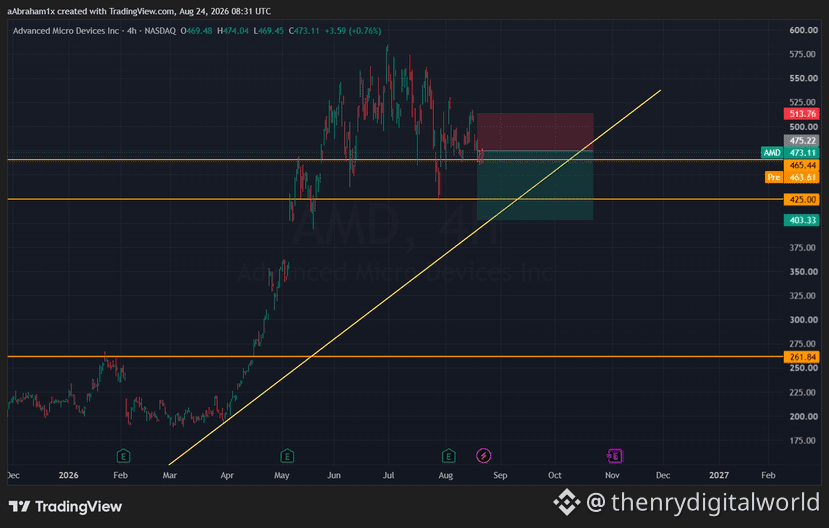Screen dimensions: 829x528
Task: Click the close value C473.11
Action: tap(304, 31)
